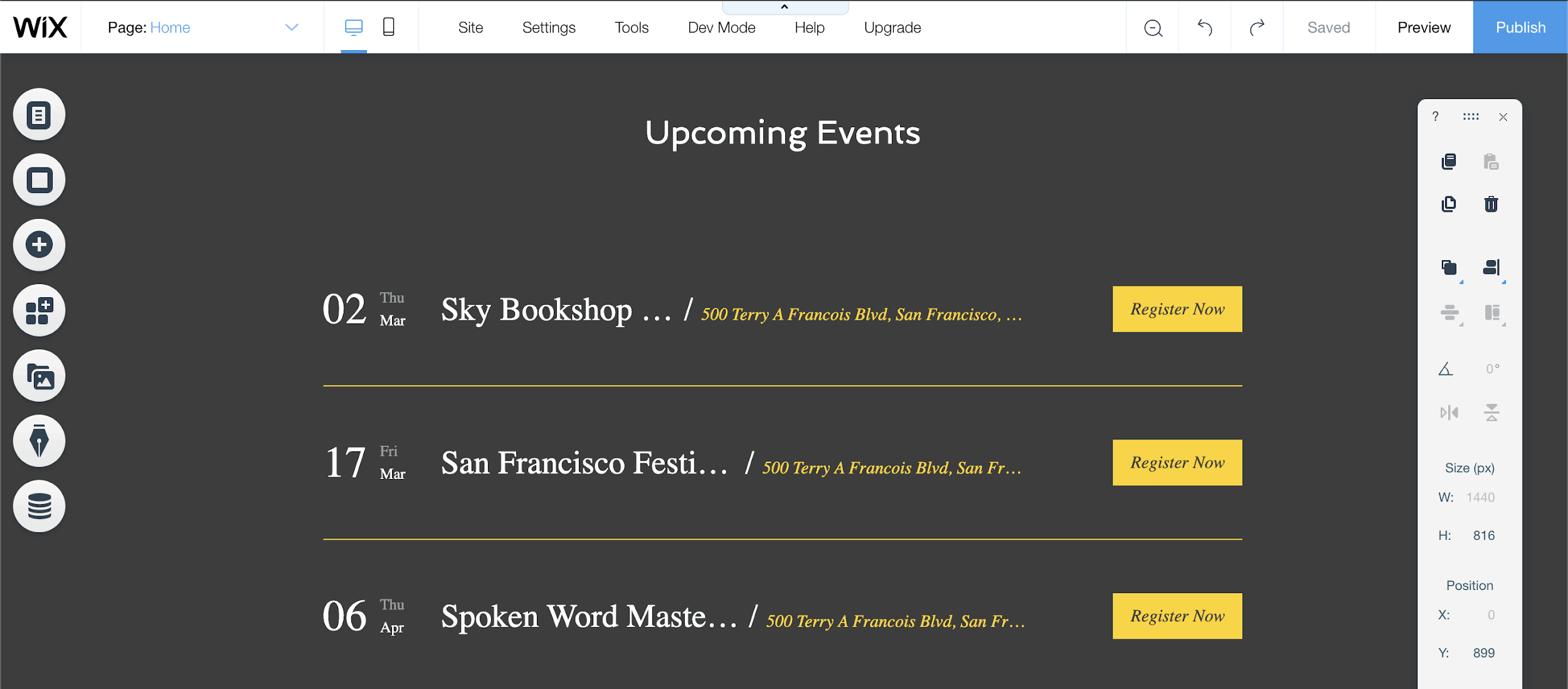The image size is (1568, 689).
Task: Open the Dev Mode menu
Action: (721, 28)
